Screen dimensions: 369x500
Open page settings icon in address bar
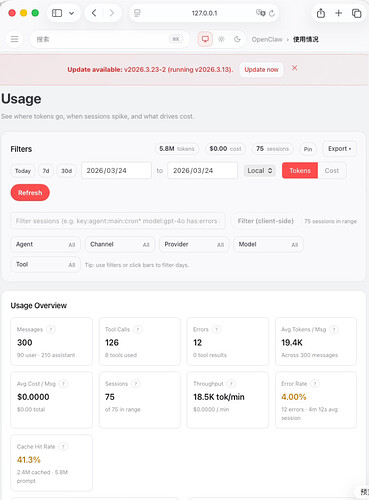[x=137, y=13]
